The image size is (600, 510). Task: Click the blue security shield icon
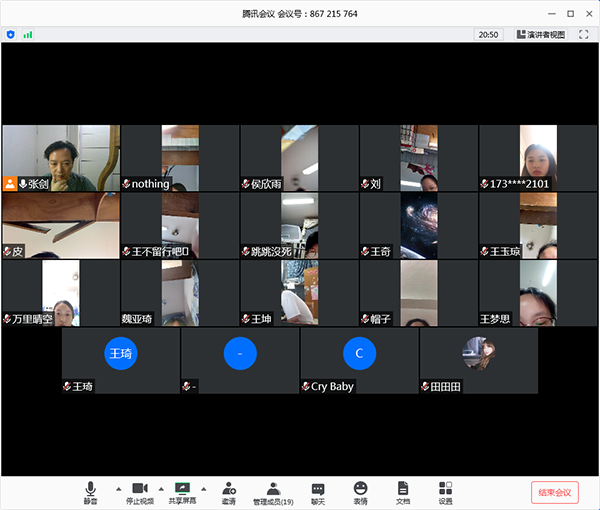11,34
